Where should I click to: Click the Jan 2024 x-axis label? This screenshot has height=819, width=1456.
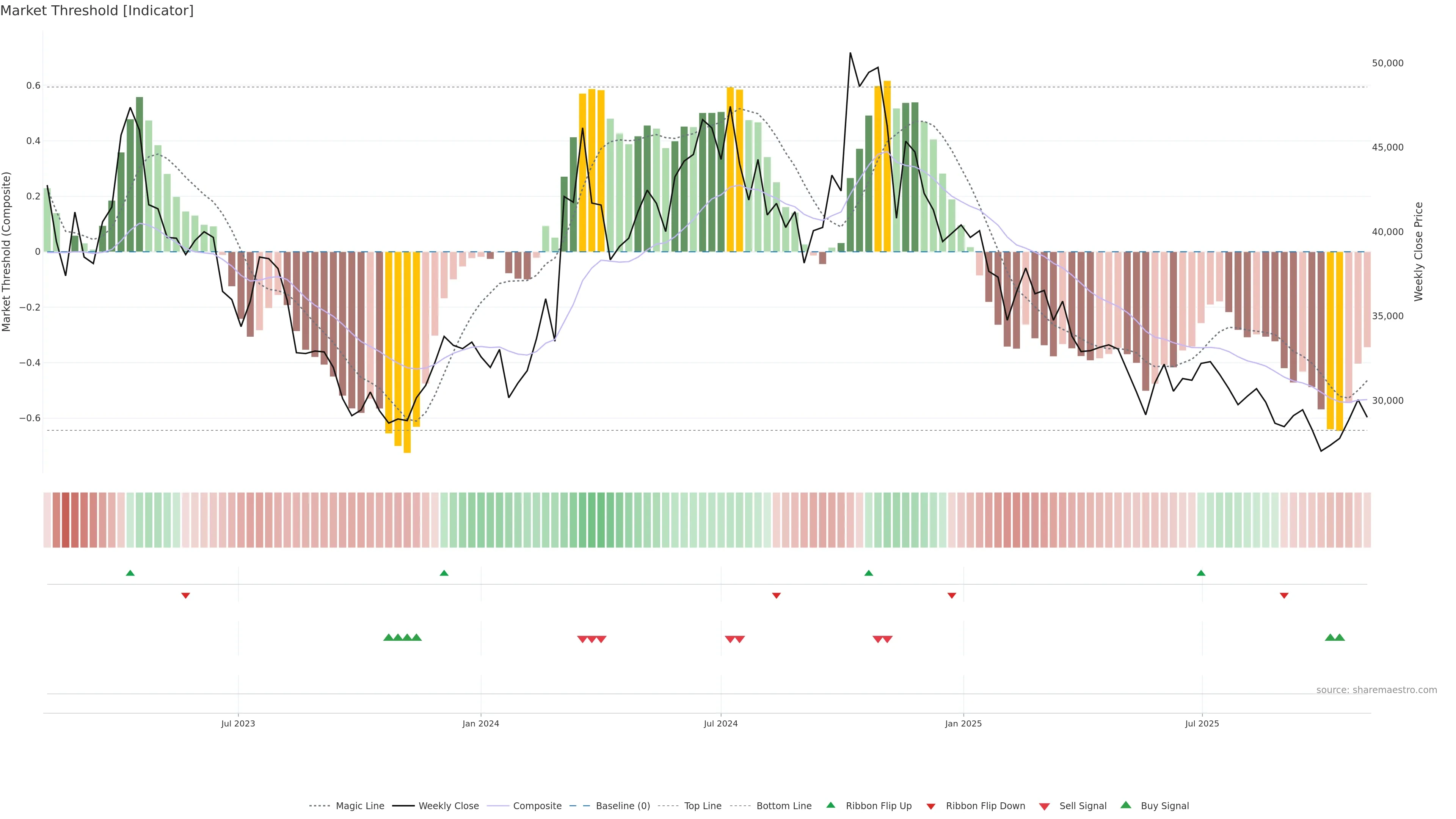coord(480,723)
